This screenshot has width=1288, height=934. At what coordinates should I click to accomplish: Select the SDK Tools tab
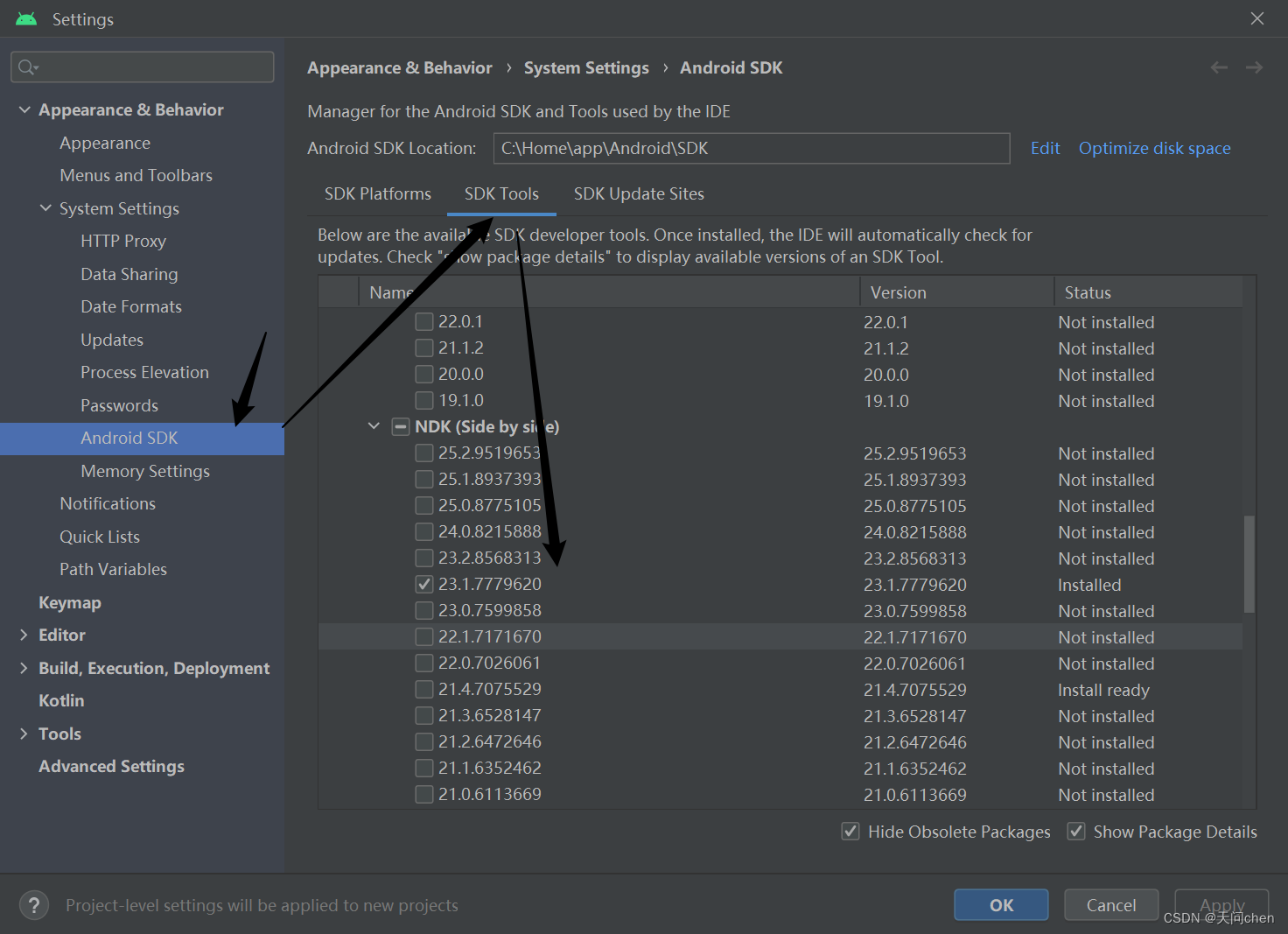coord(501,194)
